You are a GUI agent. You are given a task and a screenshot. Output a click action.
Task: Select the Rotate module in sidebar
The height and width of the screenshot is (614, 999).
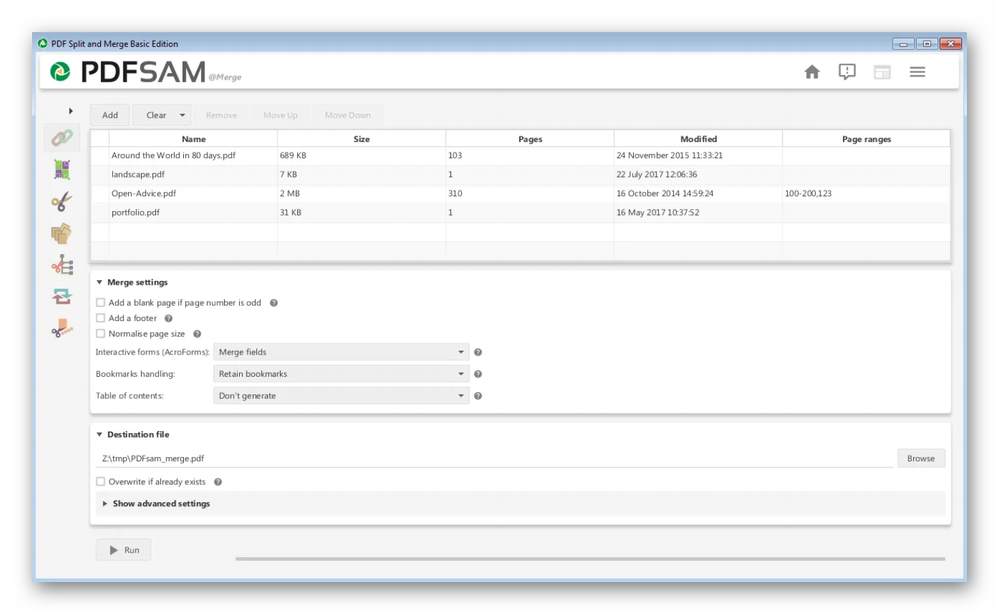pos(62,296)
